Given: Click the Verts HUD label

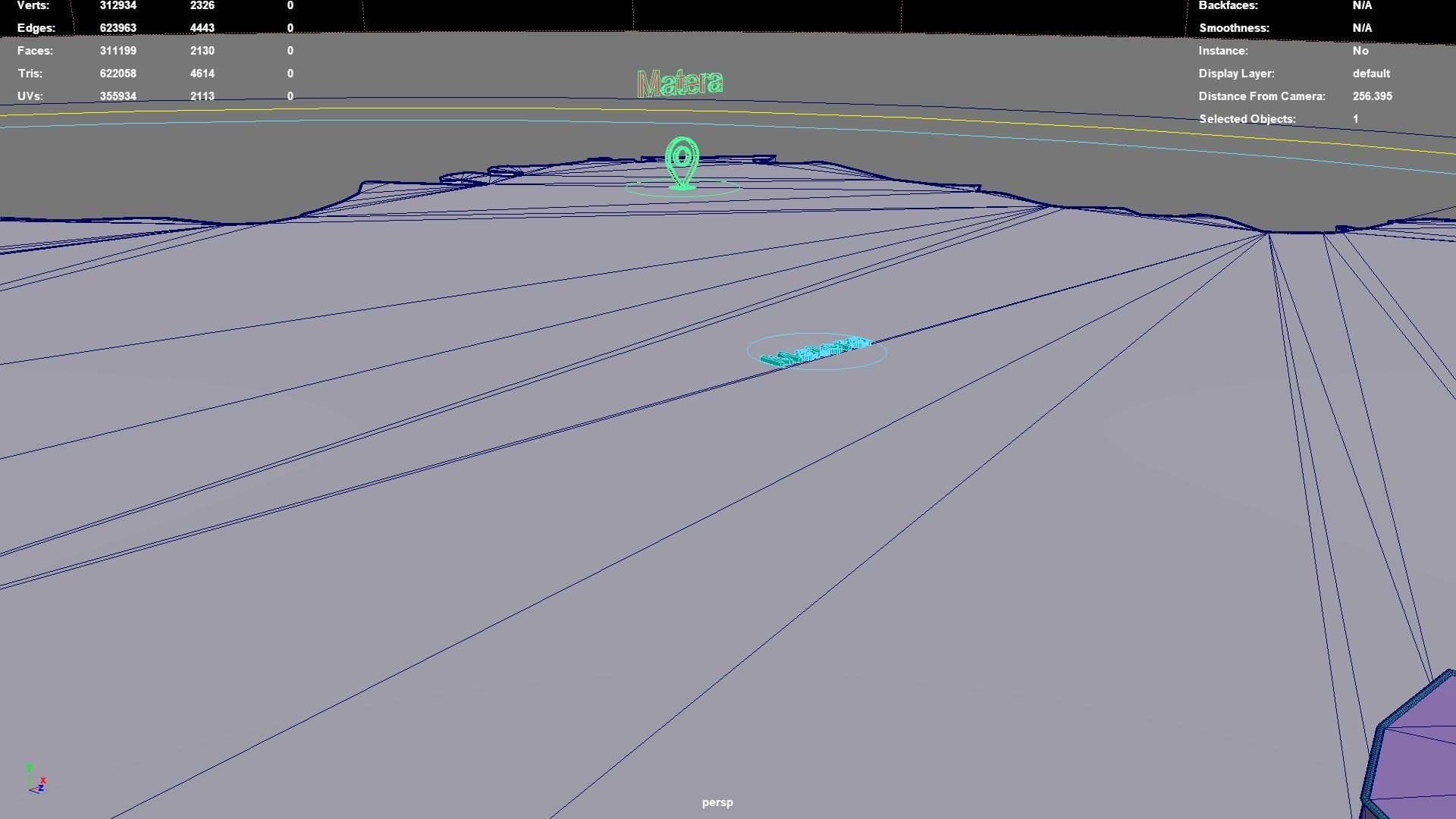Looking at the screenshot, I should click(x=33, y=5).
